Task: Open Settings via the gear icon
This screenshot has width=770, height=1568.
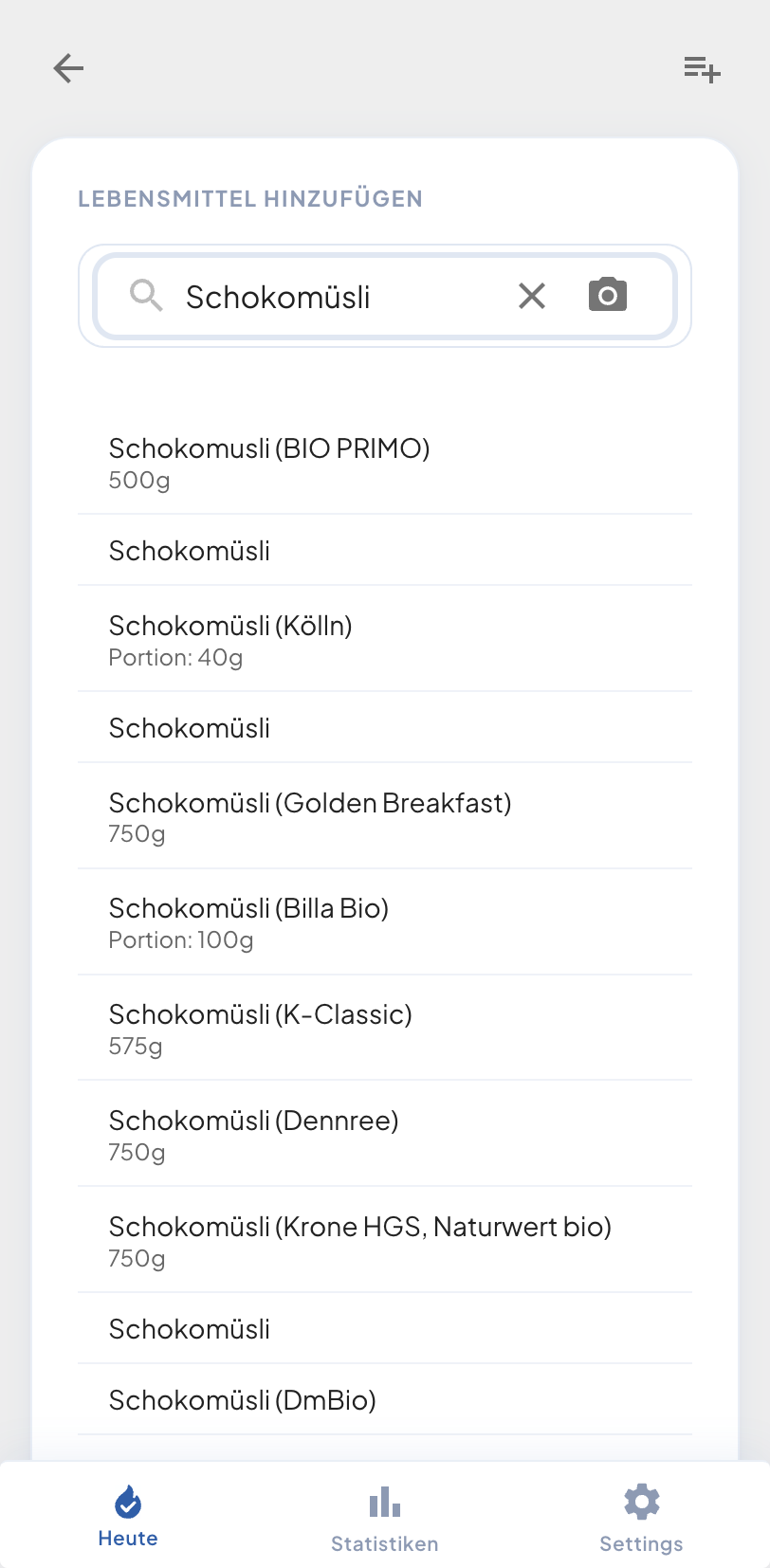Action: coord(641,1502)
